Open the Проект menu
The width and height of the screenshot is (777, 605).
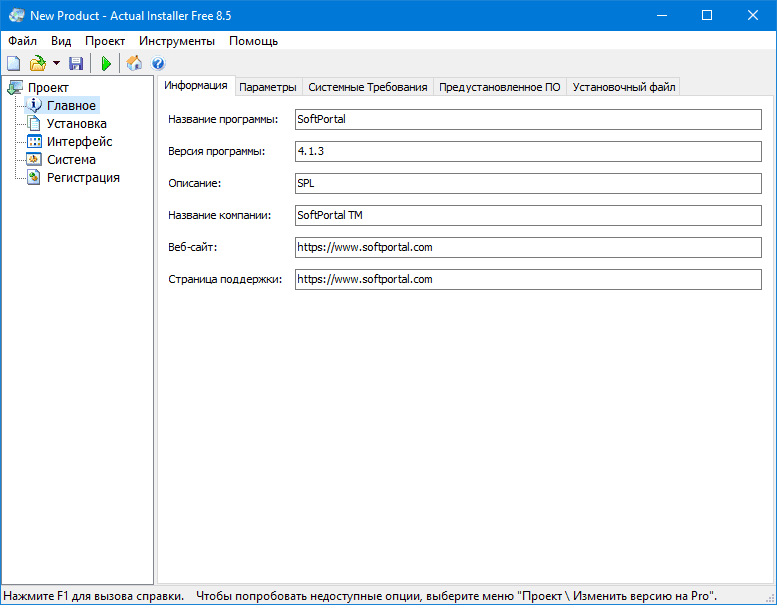(x=105, y=41)
